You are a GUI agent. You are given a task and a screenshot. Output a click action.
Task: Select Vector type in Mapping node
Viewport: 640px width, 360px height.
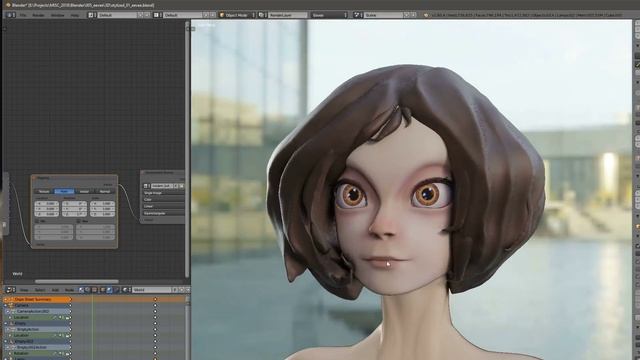tap(84, 191)
